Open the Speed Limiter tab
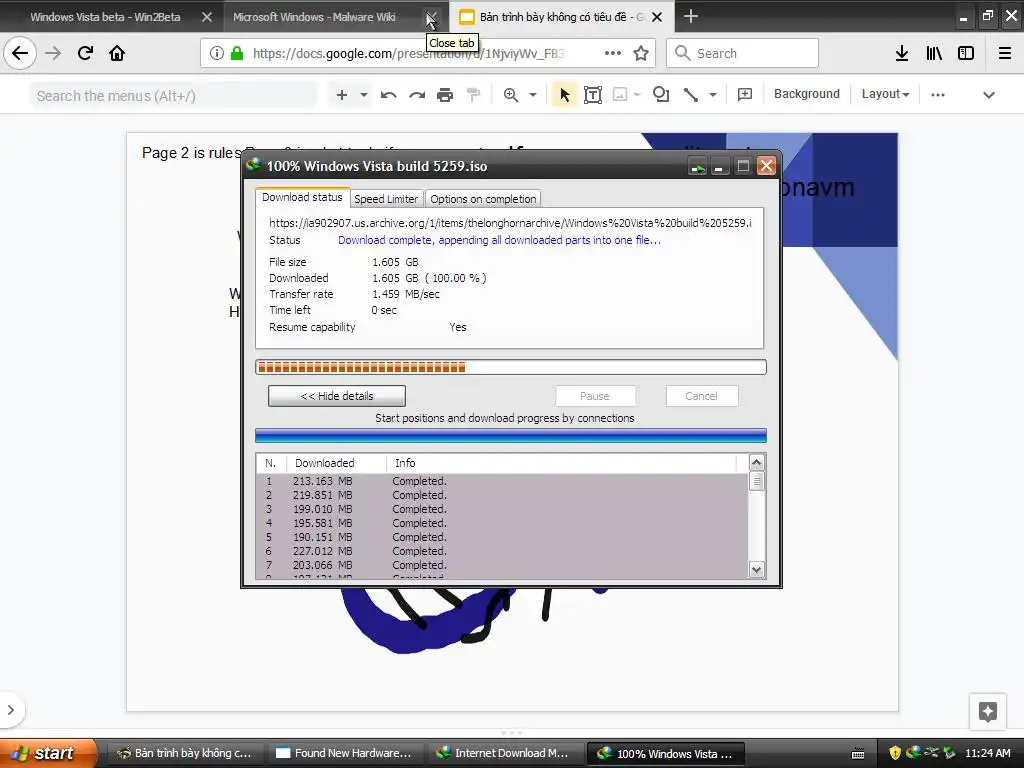The image size is (1024, 768). click(386, 199)
